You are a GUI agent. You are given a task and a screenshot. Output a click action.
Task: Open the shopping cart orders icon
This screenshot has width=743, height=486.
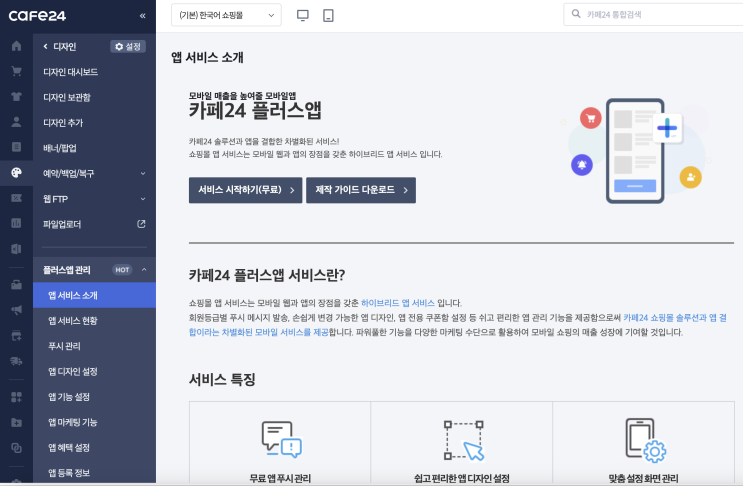[16, 71]
